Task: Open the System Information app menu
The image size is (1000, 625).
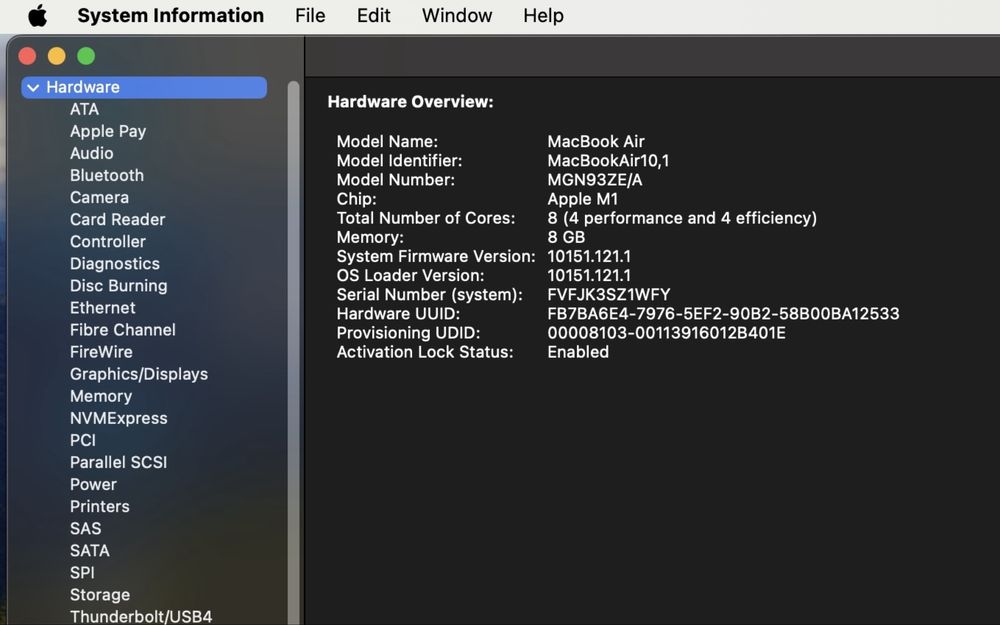Action: point(170,15)
